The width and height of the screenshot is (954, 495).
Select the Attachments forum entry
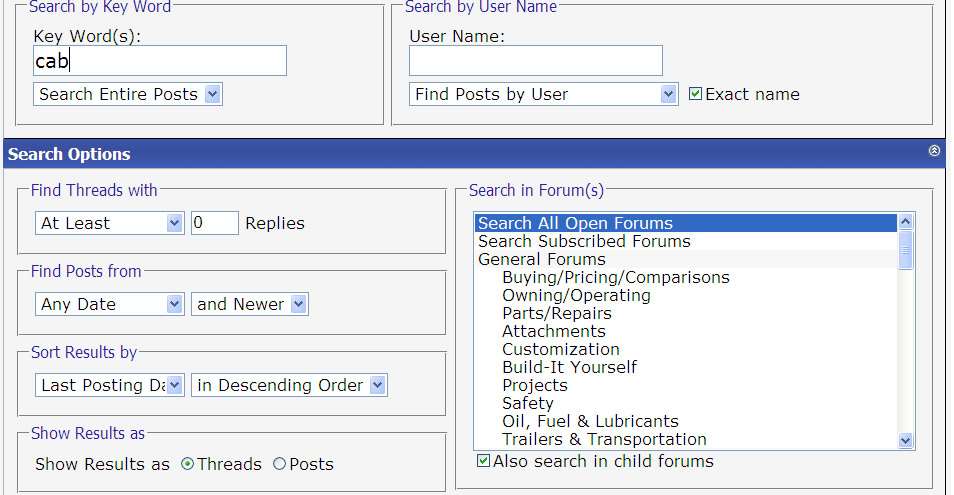(553, 331)
